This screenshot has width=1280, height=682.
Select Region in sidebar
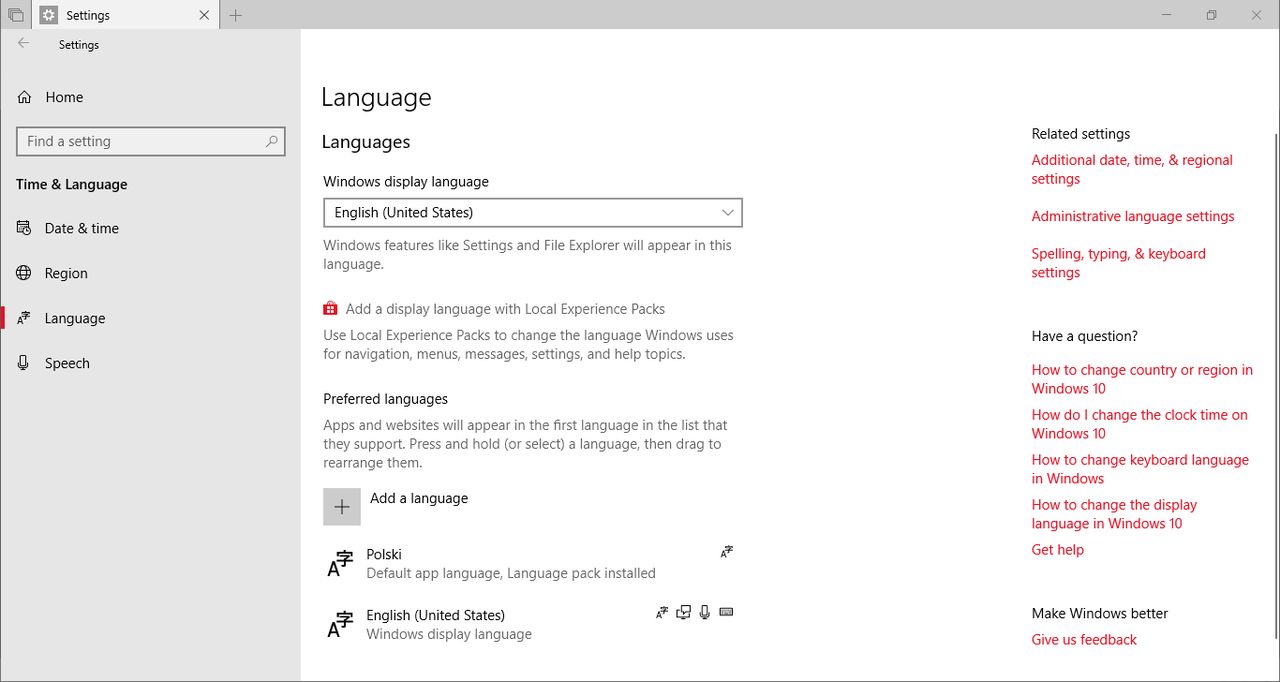(150, 273)
